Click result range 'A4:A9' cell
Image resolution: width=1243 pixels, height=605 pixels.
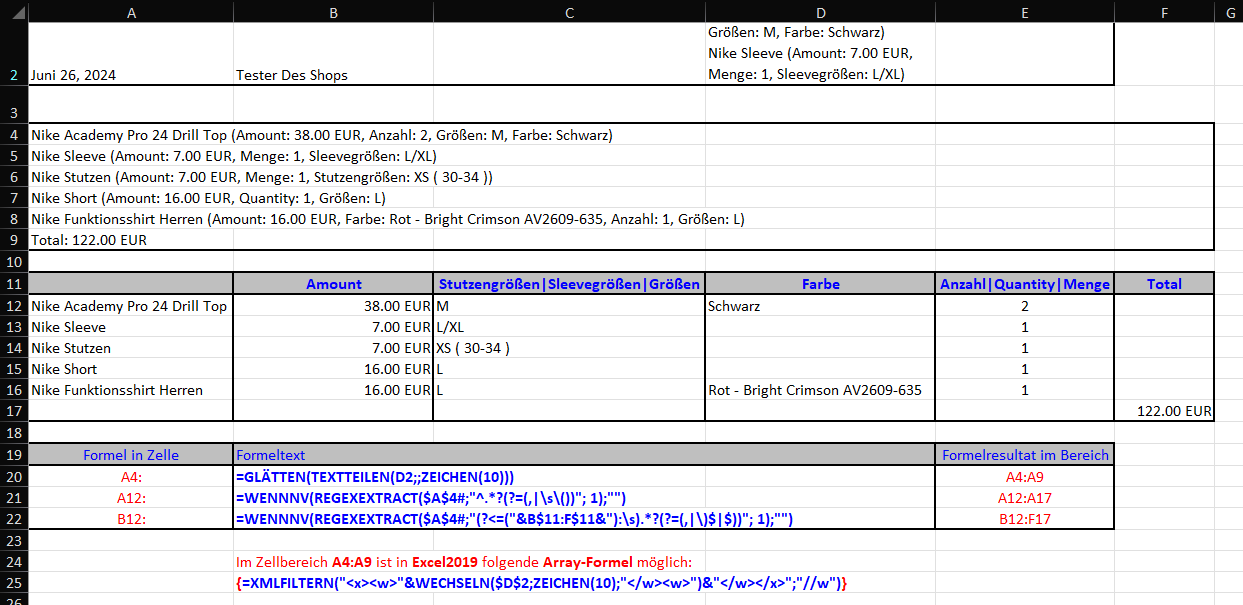[x=1025, y=477]
